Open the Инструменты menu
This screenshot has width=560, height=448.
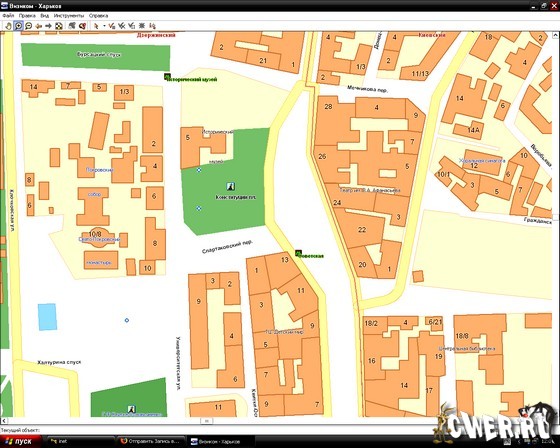coord(69,16)
